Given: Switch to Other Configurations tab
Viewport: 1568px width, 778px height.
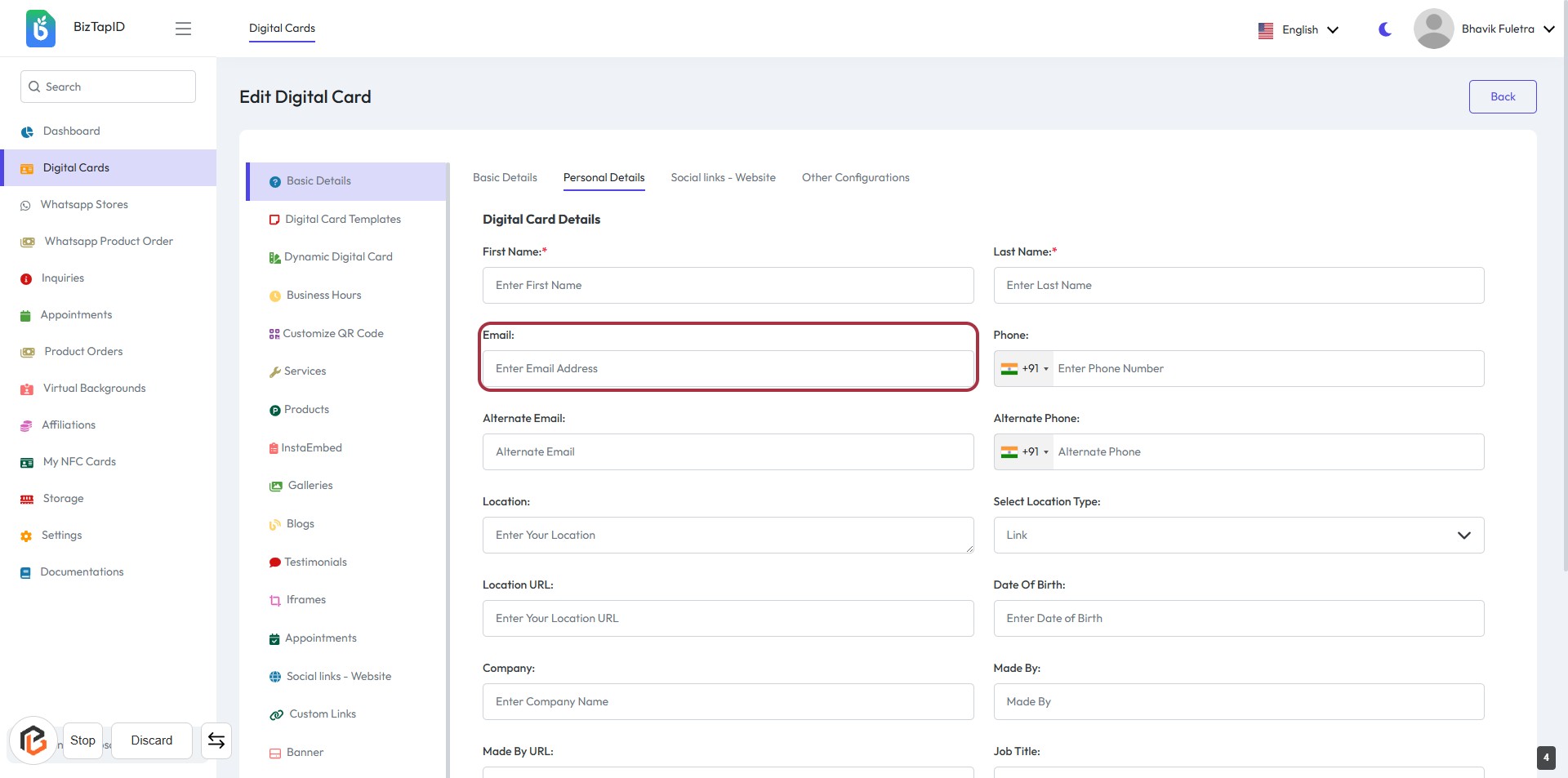Looking at the screenshot, I should [x=855, y=178].
